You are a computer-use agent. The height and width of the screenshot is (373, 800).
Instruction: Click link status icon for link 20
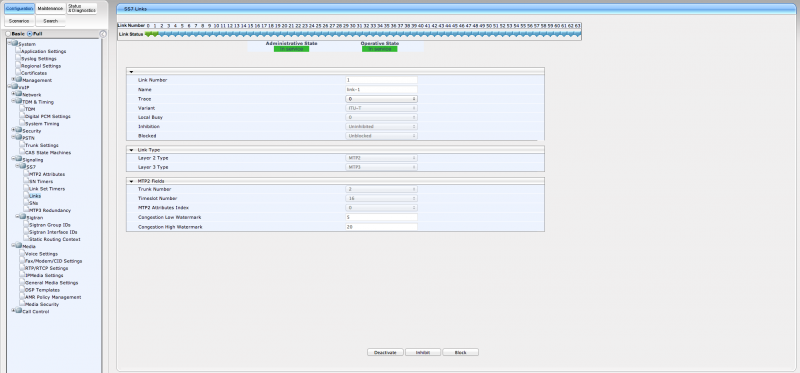point(284,34)
